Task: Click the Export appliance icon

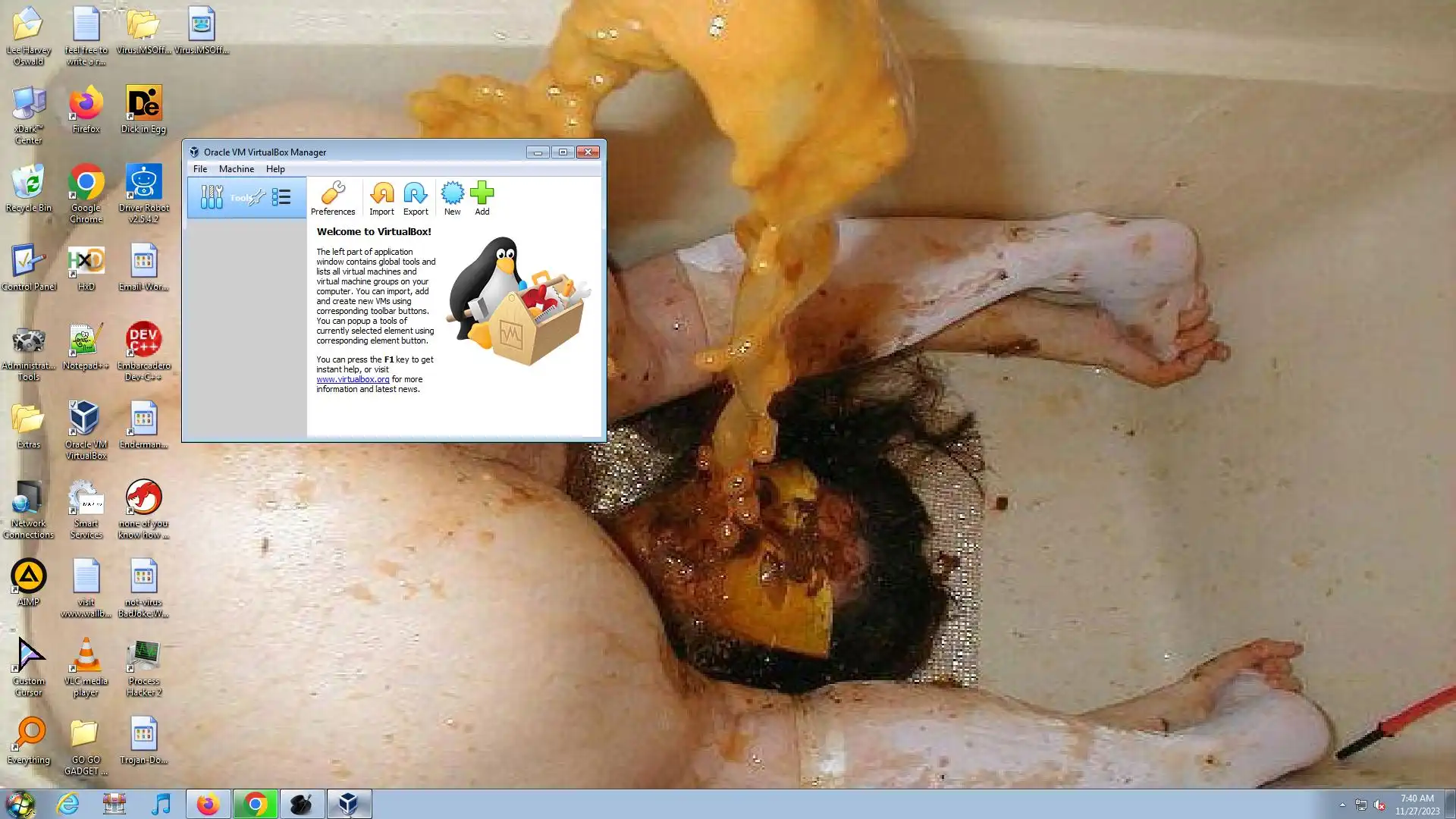Action: click(416, 198)
